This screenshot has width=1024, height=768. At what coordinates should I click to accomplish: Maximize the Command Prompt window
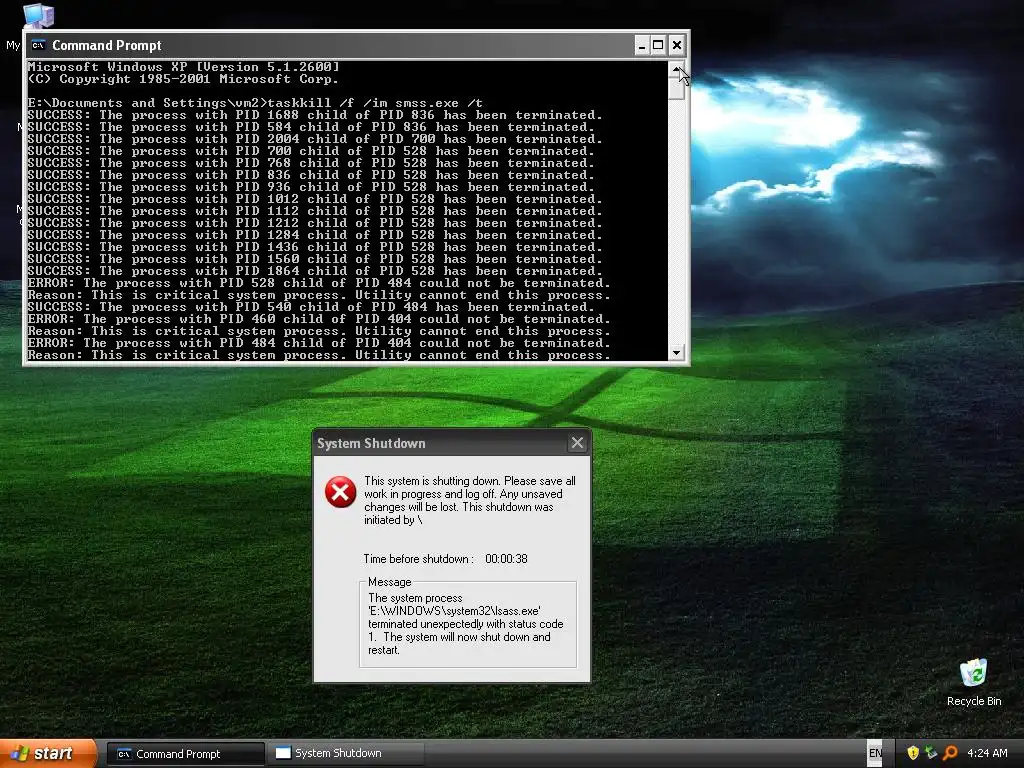tap(658, 45)
